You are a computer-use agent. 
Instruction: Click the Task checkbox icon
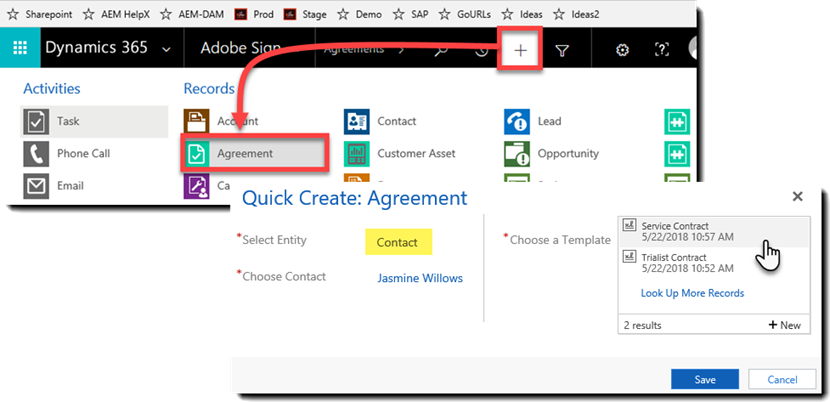pyautogui.click(x=36, y=121)
